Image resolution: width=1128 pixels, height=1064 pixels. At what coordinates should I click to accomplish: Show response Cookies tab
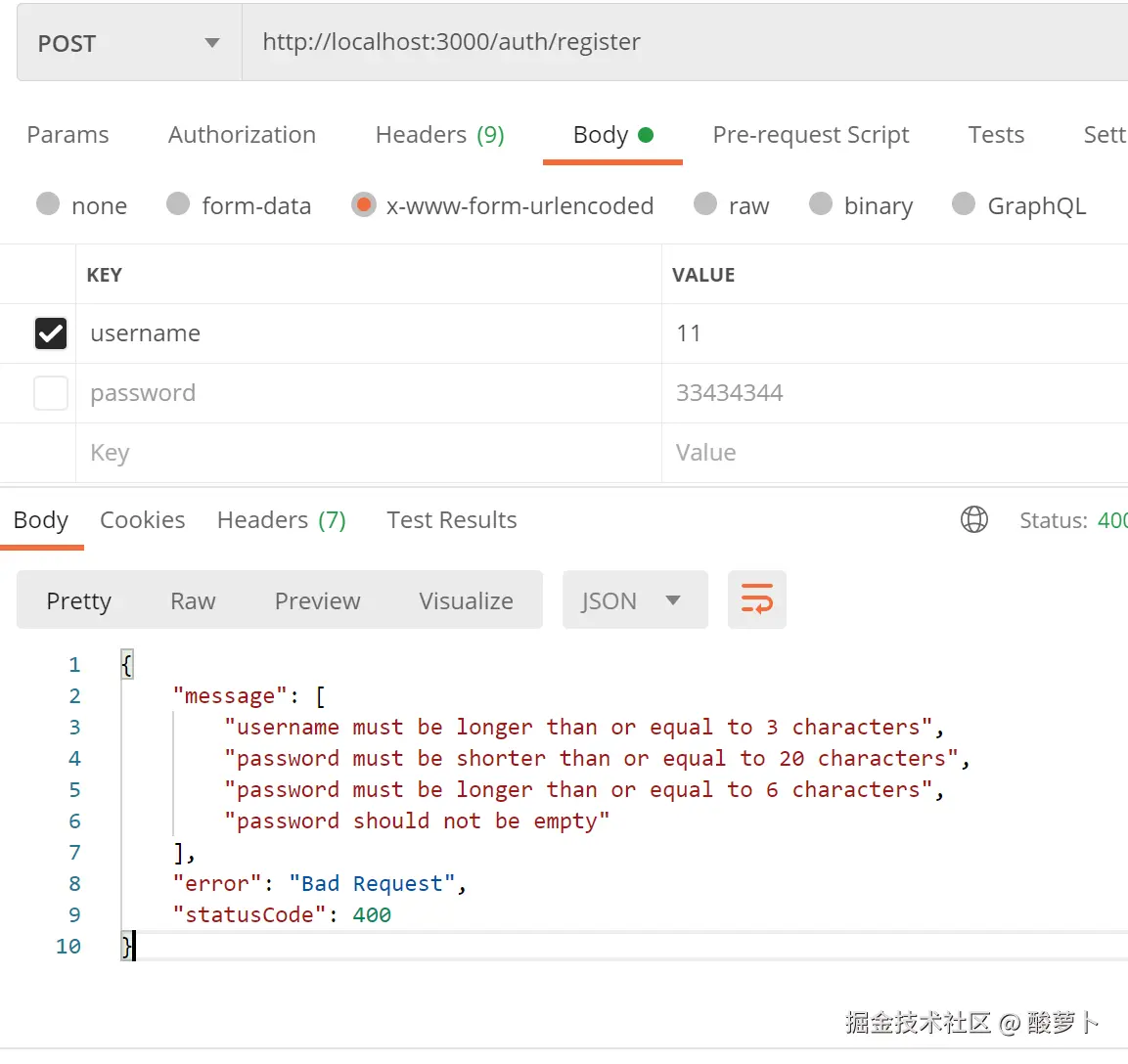point(142,520)
